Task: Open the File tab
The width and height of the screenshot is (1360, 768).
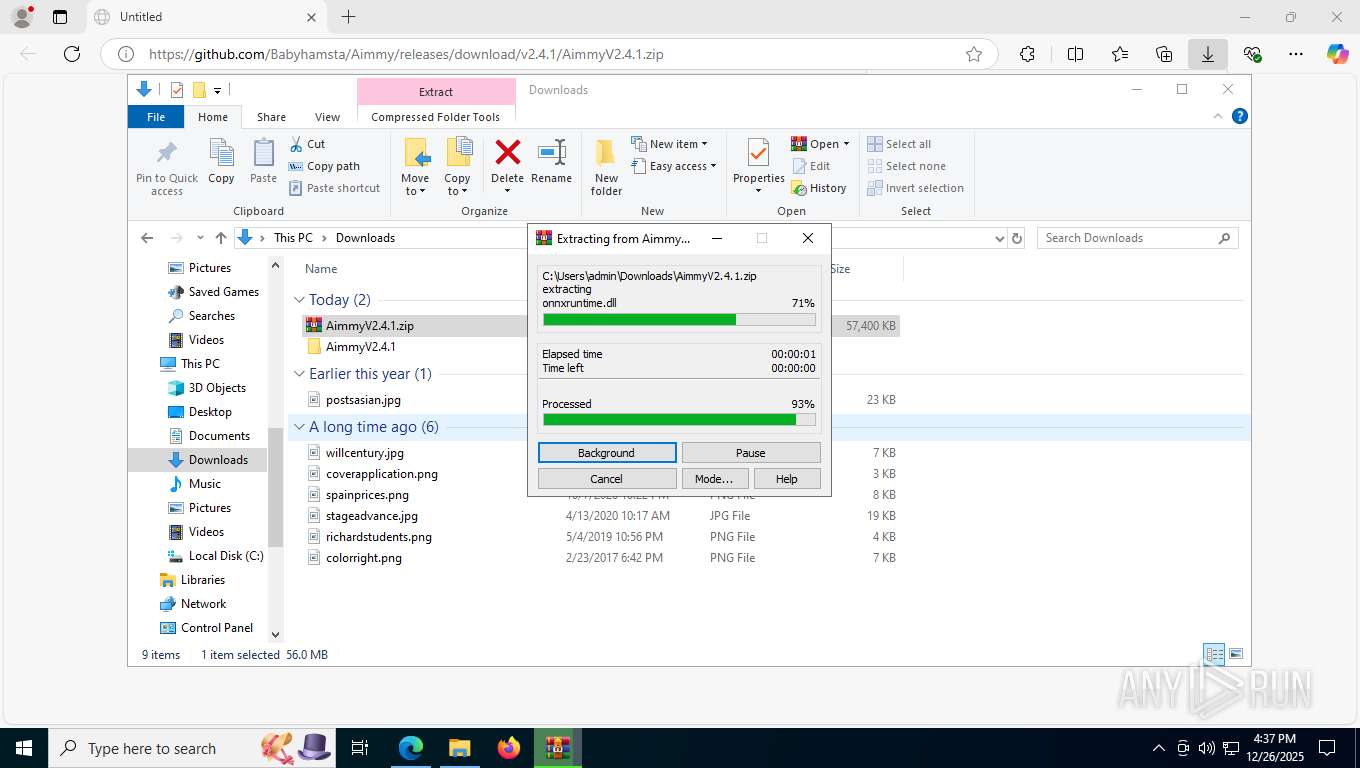Action: pyautogui.click(x=156, y=117)
